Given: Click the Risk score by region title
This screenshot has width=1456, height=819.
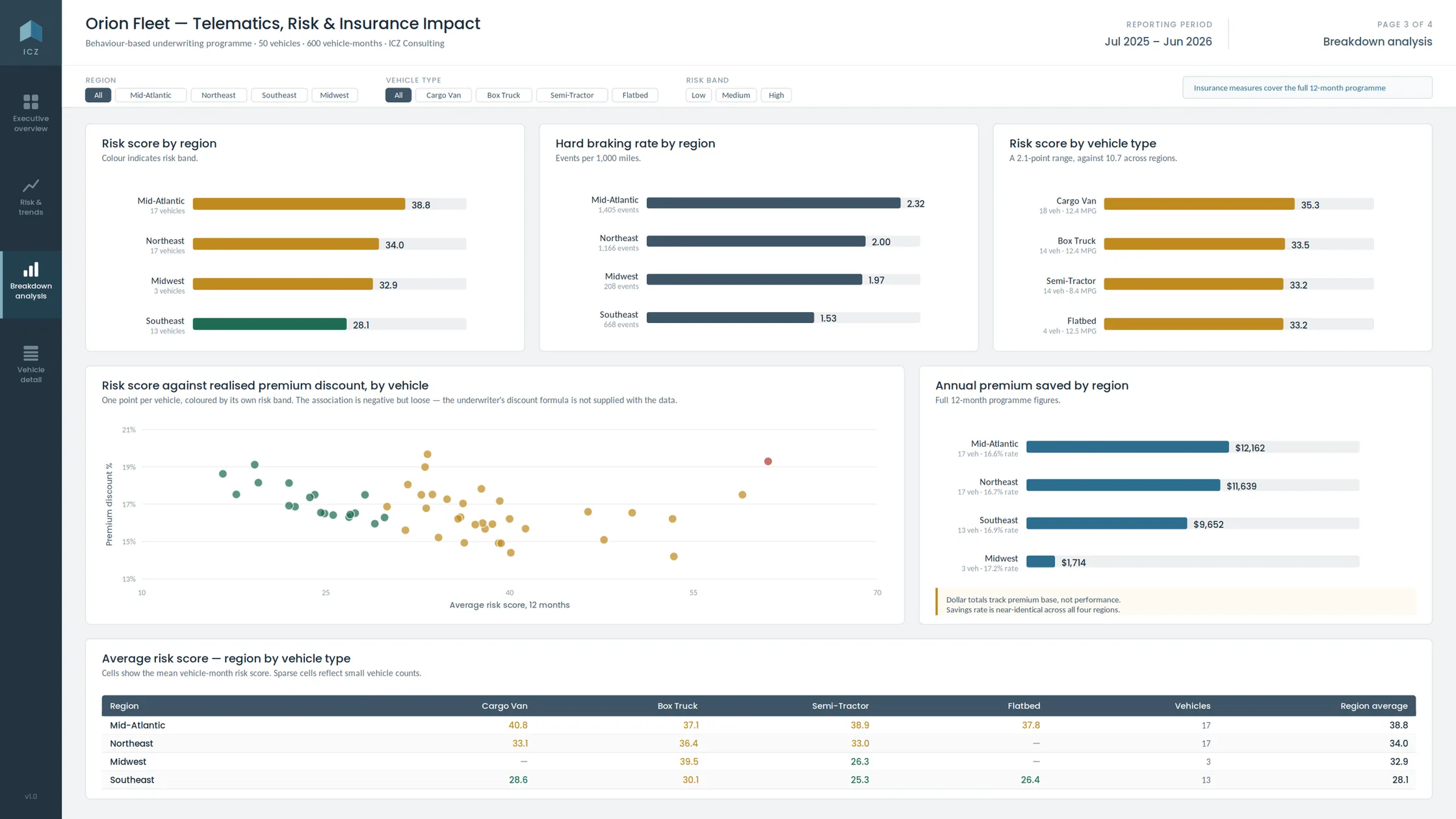Looking at the screenshot, I should tap(159, 144).
